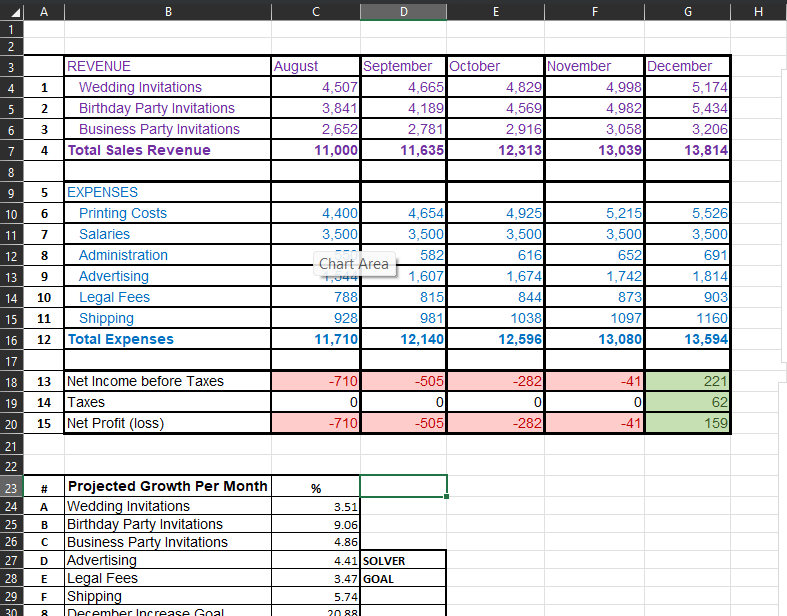Click the November heading cell

click(x=595, y=66)
